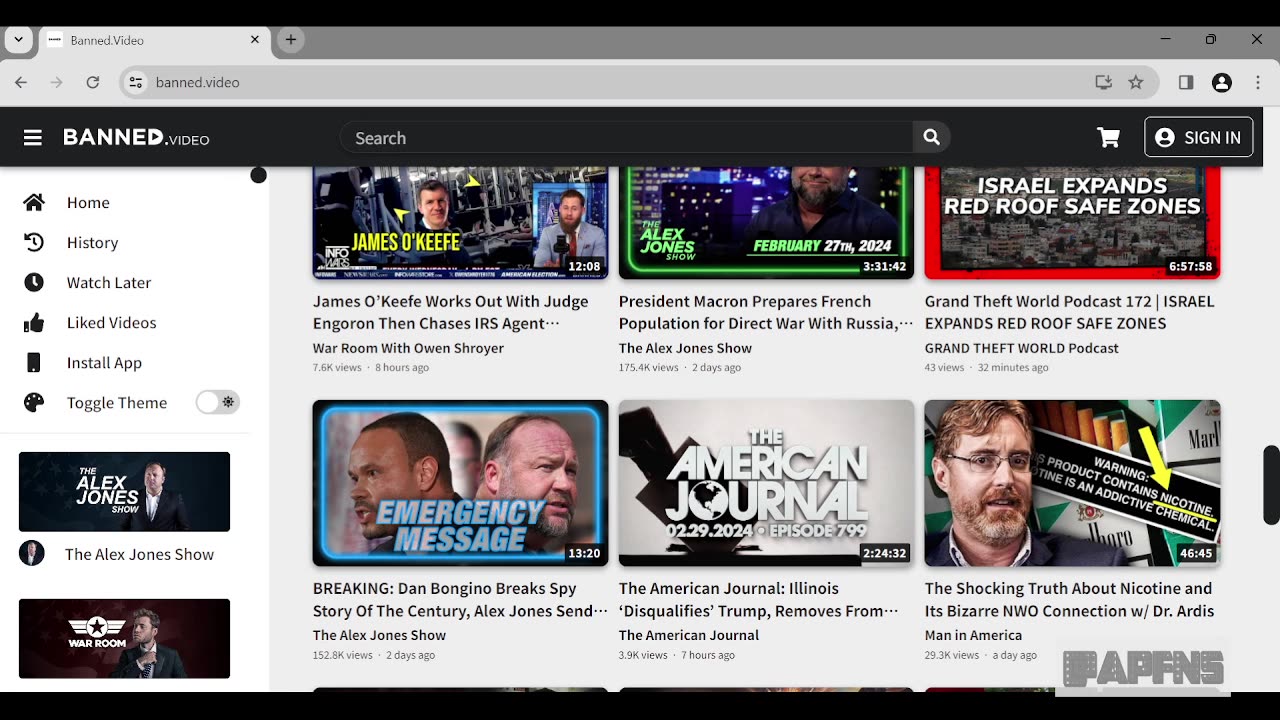Play the Emergency Message video thumbnail

(460, 483)
